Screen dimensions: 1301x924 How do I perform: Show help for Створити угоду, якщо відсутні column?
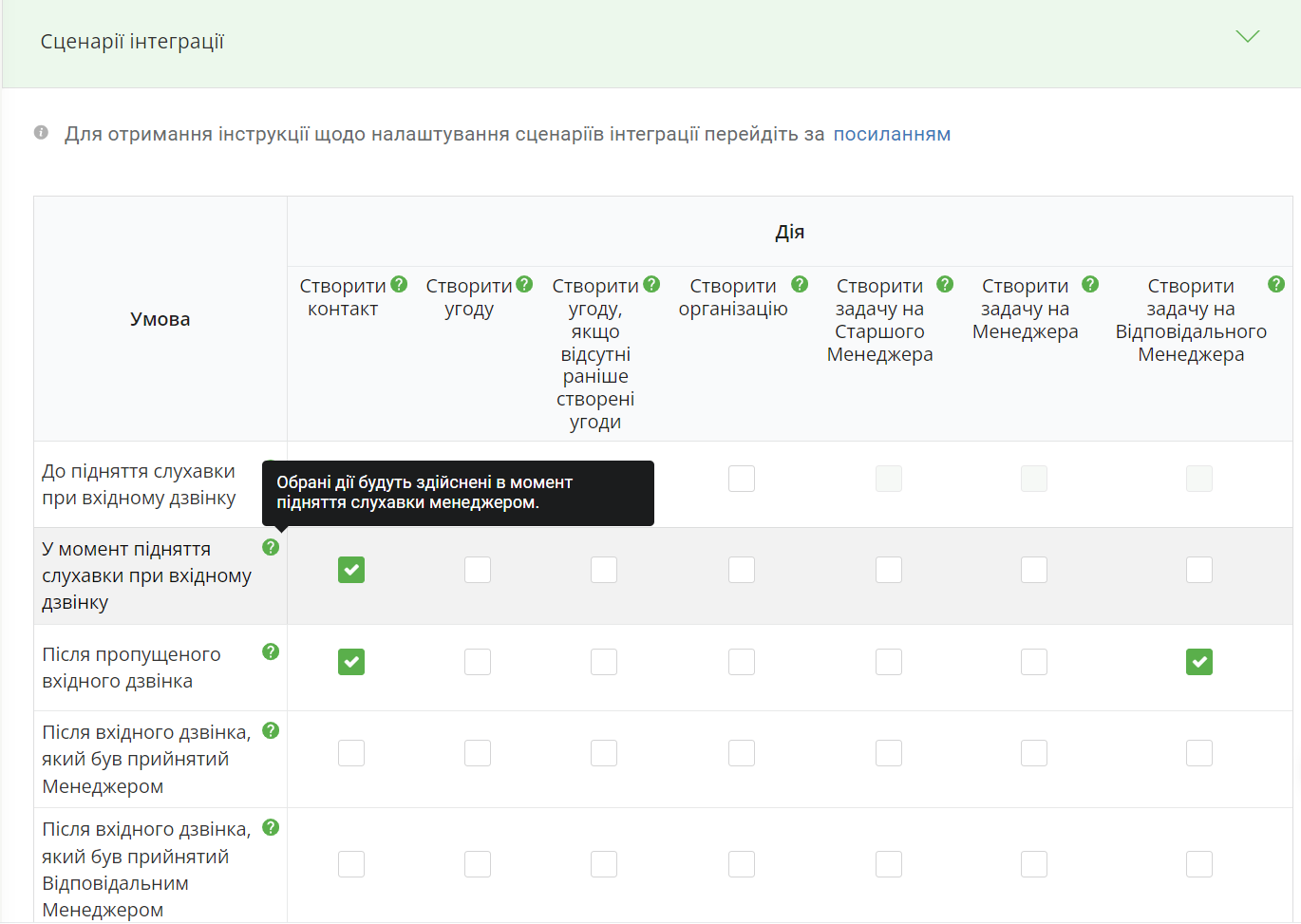point(651,284)
